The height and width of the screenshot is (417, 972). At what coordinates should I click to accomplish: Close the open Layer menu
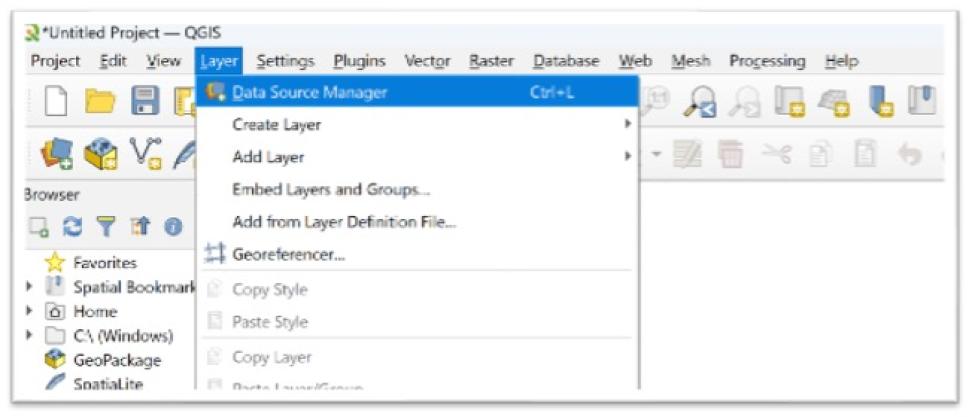tap(219, 61)
